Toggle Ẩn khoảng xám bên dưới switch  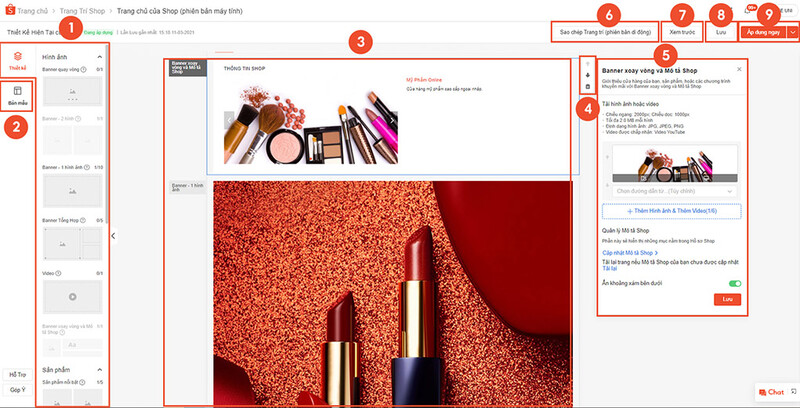[735, 284]
